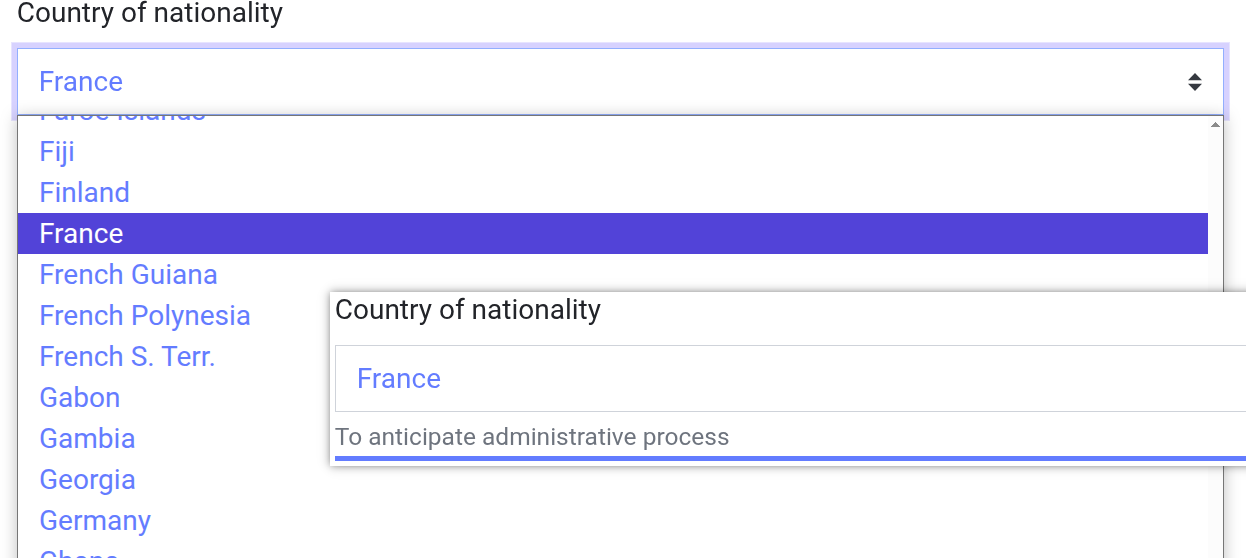
Task: Select French Guiana from the list
Action: 128,275
